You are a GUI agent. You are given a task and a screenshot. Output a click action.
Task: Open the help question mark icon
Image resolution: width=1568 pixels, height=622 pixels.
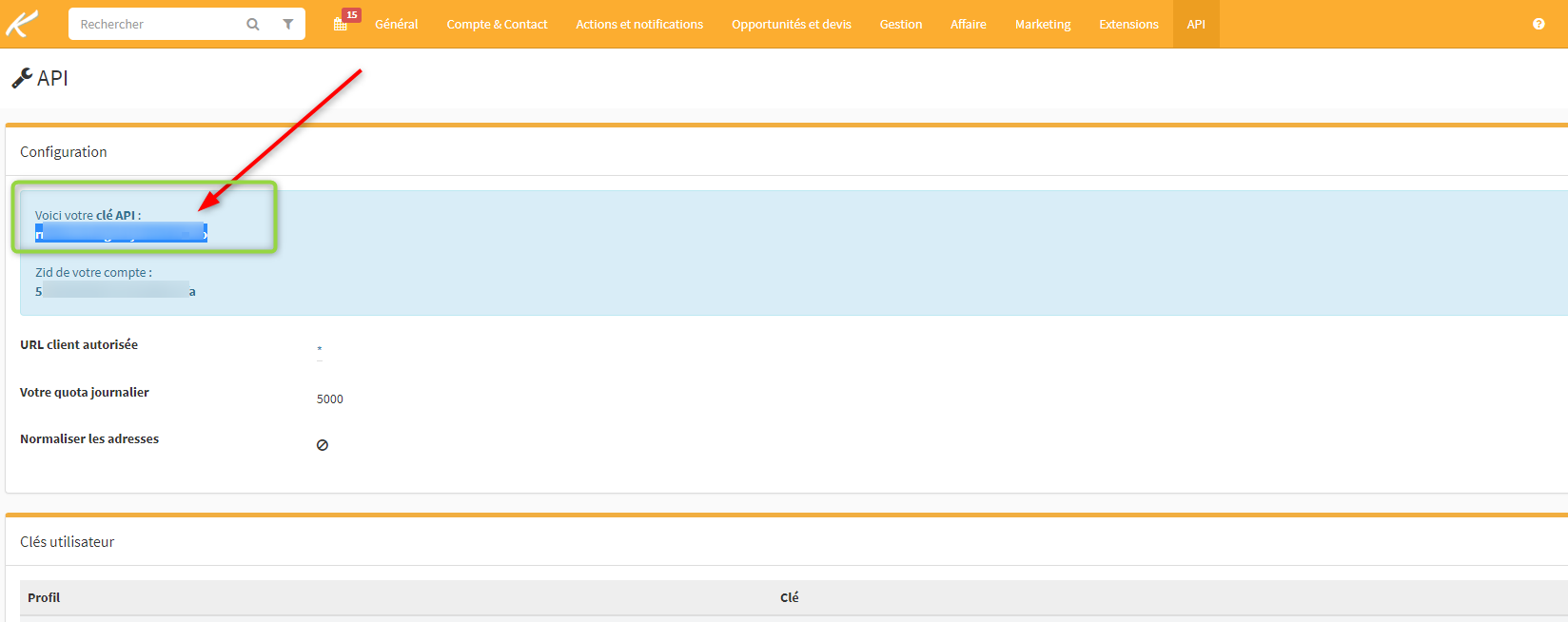(x=1539, y=24)
